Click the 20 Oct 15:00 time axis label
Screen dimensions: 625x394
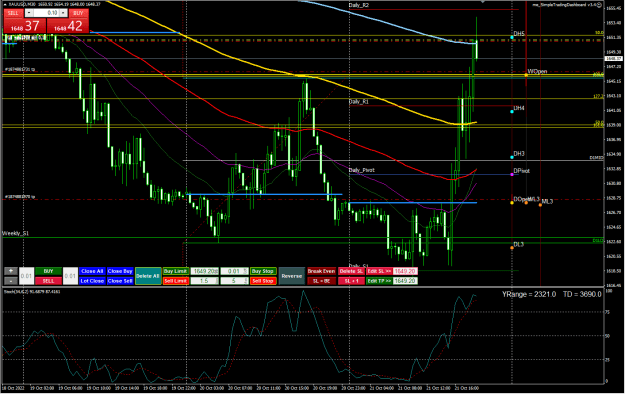pos(297,388)
